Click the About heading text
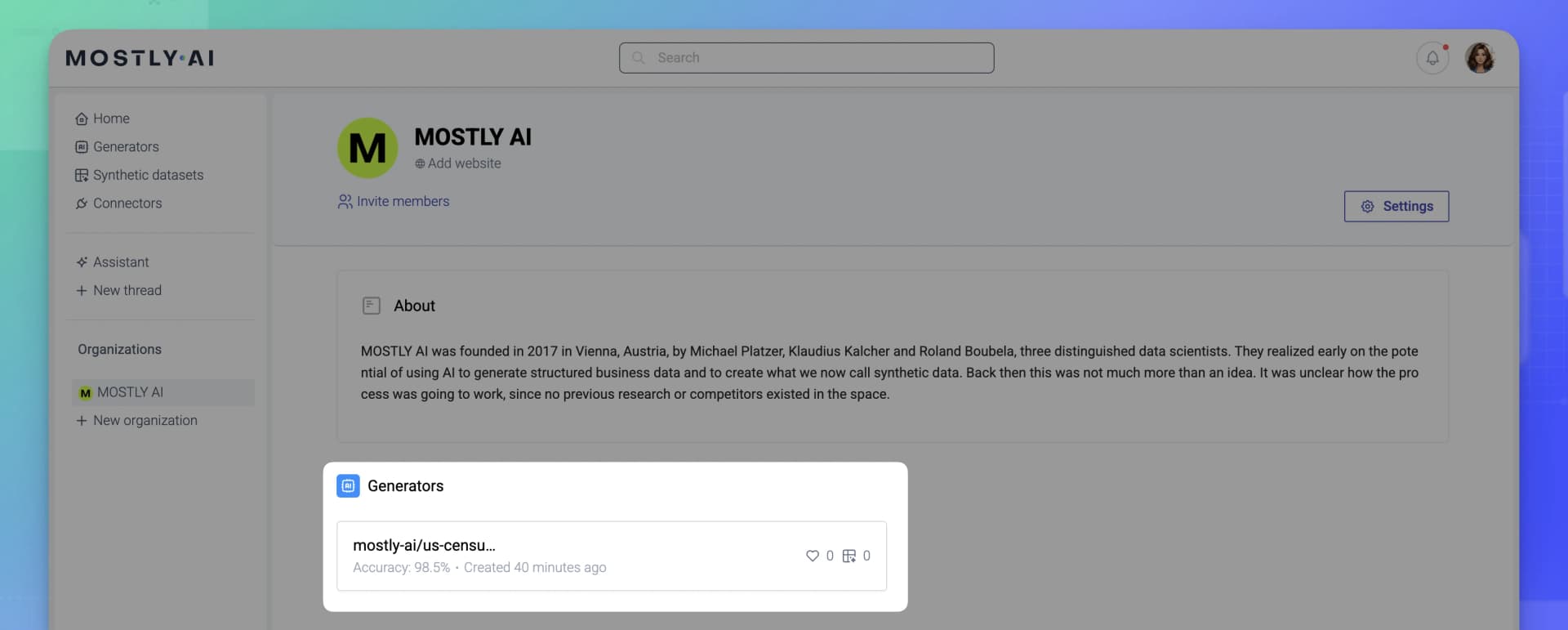Screen dimensions: 1568x630 [414, 306]
